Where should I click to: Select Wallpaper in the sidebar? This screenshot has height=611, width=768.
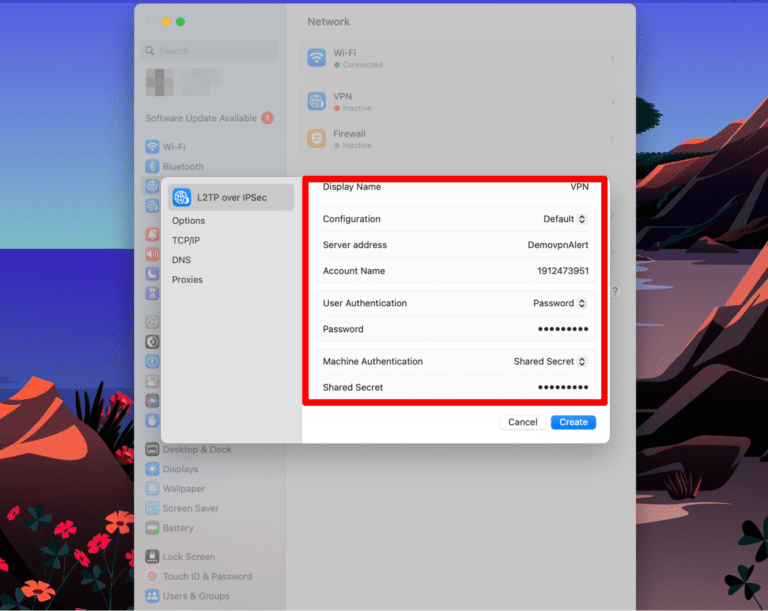[x=184, y=489]
